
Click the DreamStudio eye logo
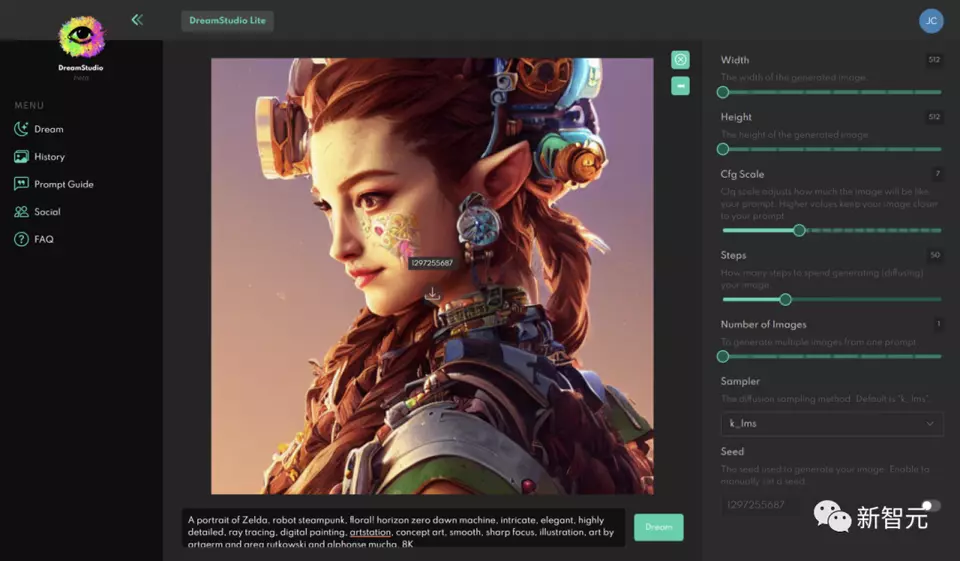coord(81,37)
